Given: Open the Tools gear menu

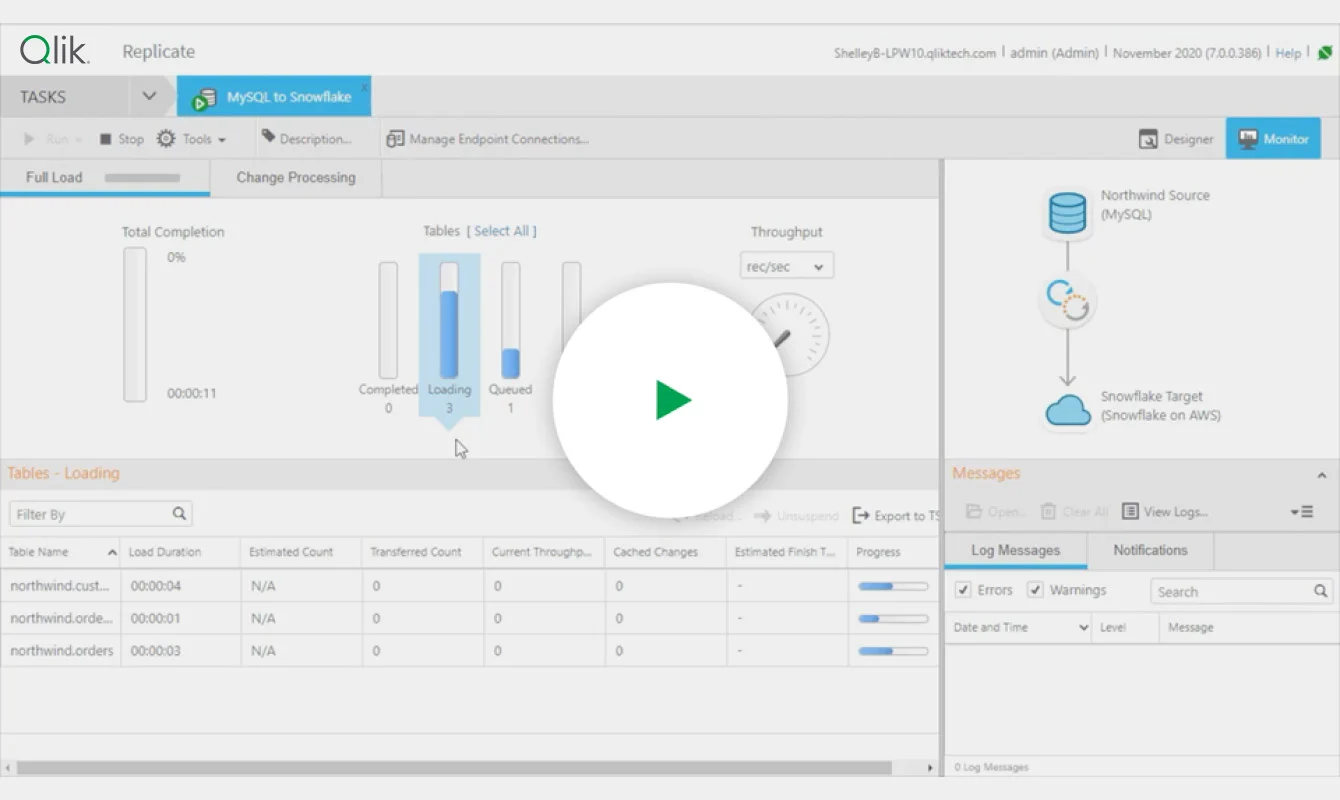Looking at the screenshot, I should (x=192, y=139).
